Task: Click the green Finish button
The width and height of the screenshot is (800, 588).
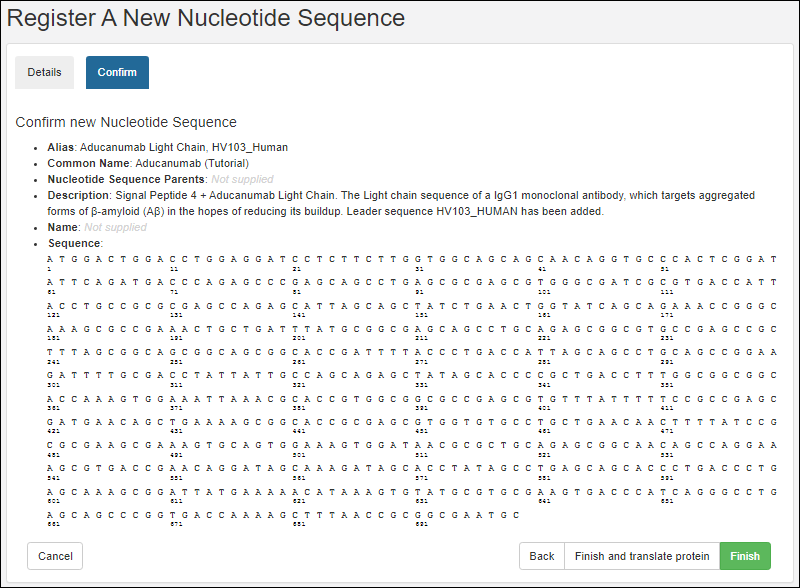Action: coord(745,556)
